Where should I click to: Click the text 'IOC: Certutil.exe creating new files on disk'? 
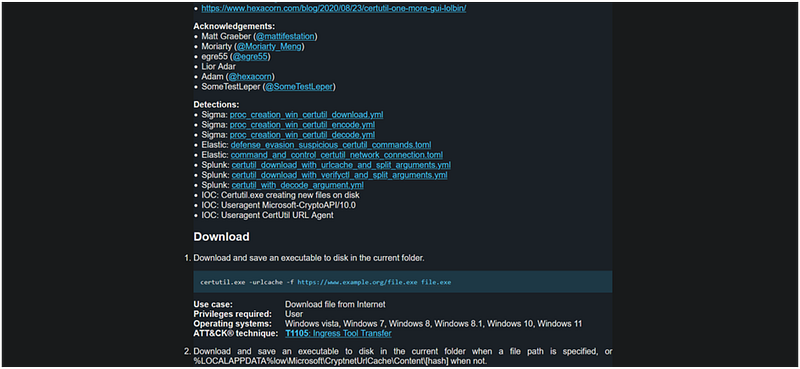click(280, 195)
